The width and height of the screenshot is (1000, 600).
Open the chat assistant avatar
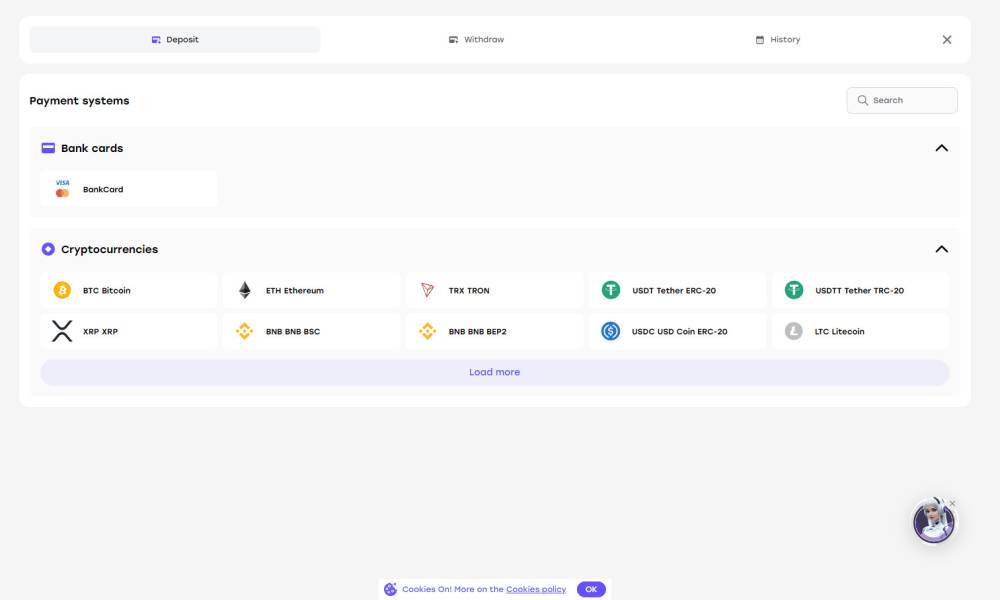tap(934, 521)
